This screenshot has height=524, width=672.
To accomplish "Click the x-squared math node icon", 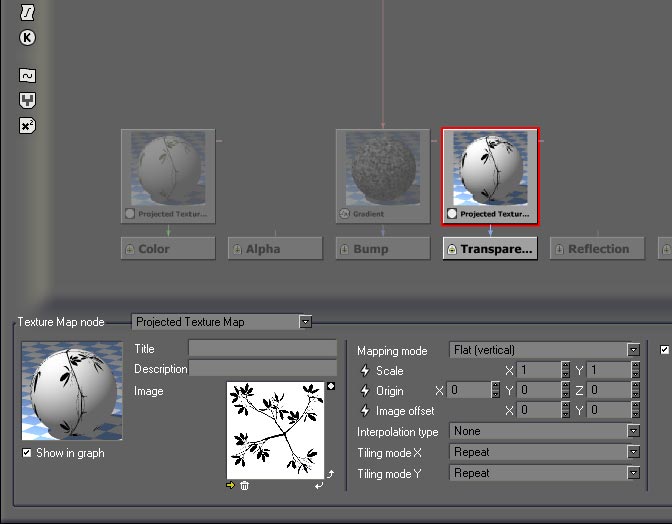I will (x=27, y=126).
